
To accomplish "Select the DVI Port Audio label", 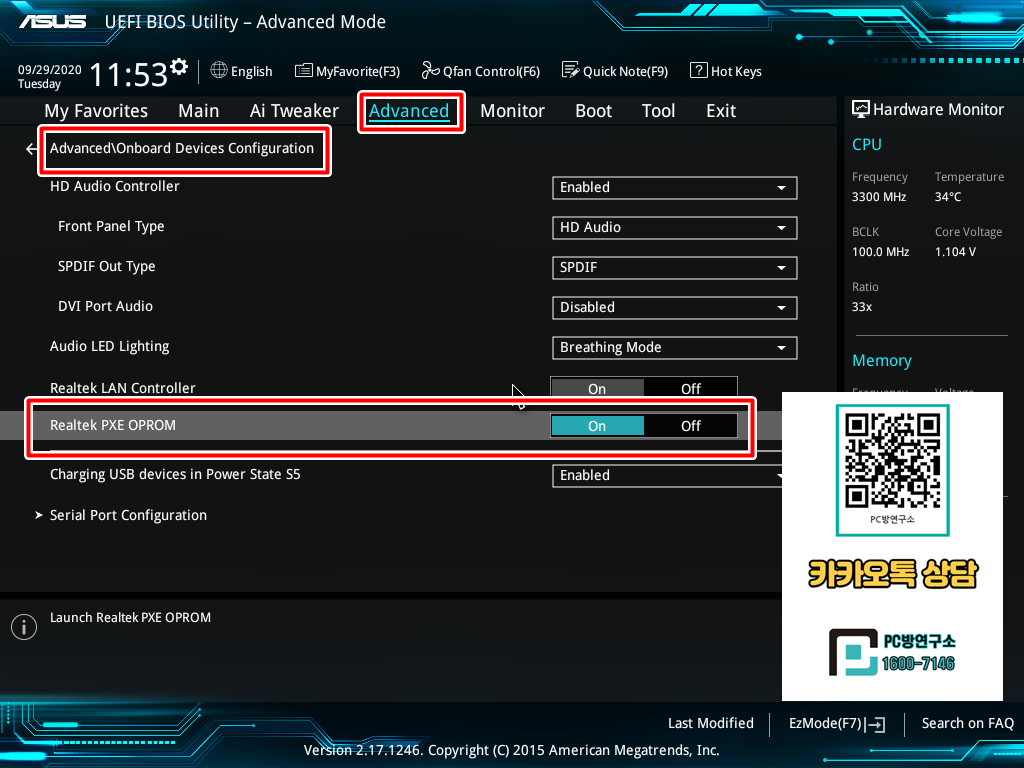I will point(105,306).
